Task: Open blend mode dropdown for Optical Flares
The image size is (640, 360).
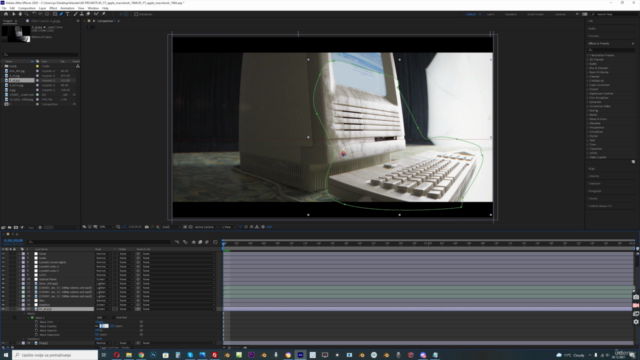Action: point(103,279)
